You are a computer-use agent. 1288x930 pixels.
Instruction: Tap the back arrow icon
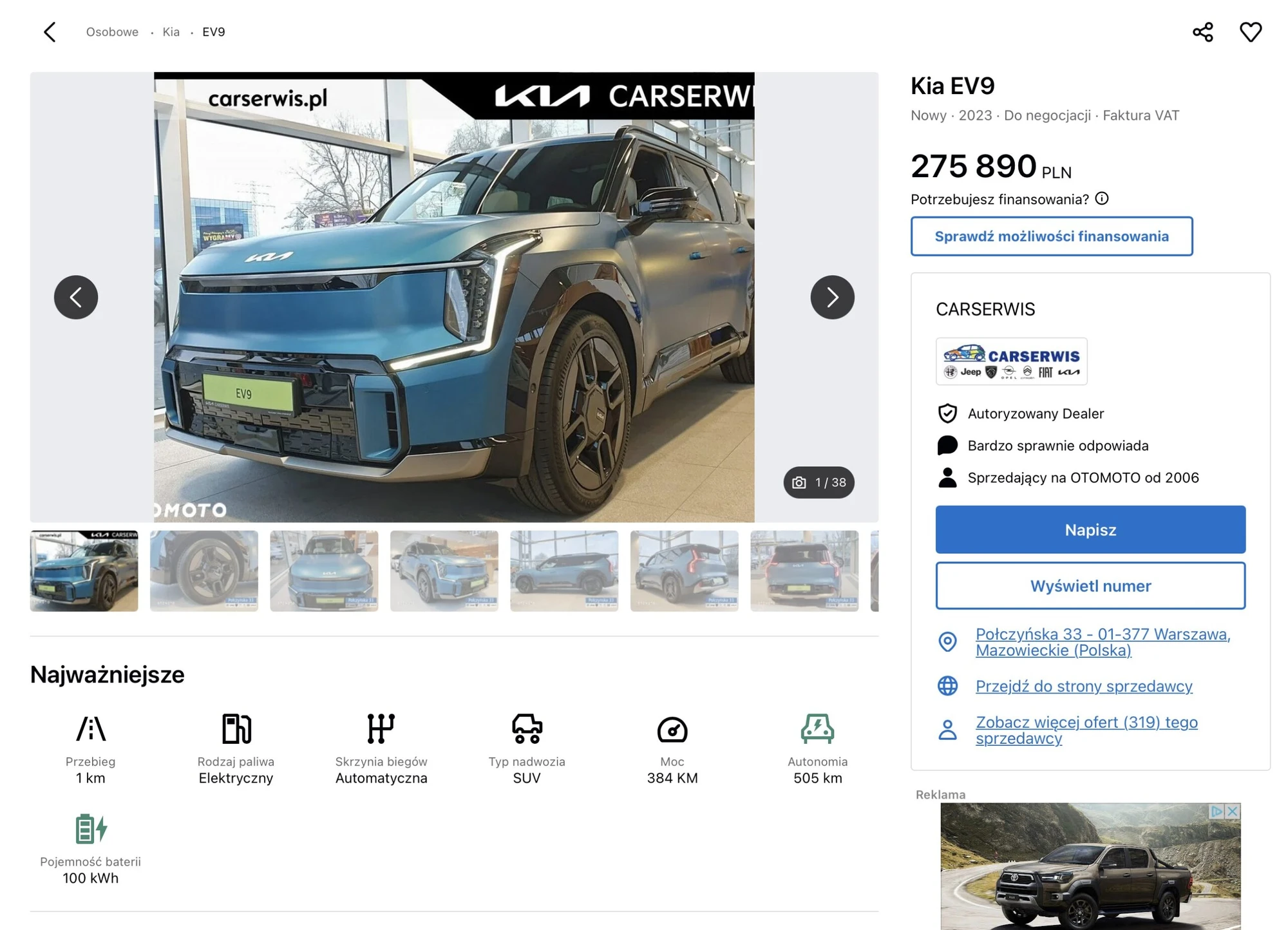click(x=50, y=32)
